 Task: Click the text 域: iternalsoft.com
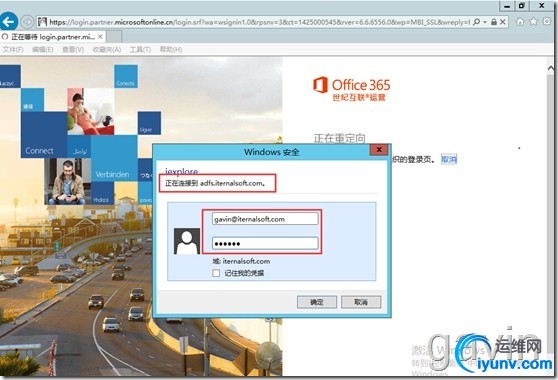pos(241,261)
